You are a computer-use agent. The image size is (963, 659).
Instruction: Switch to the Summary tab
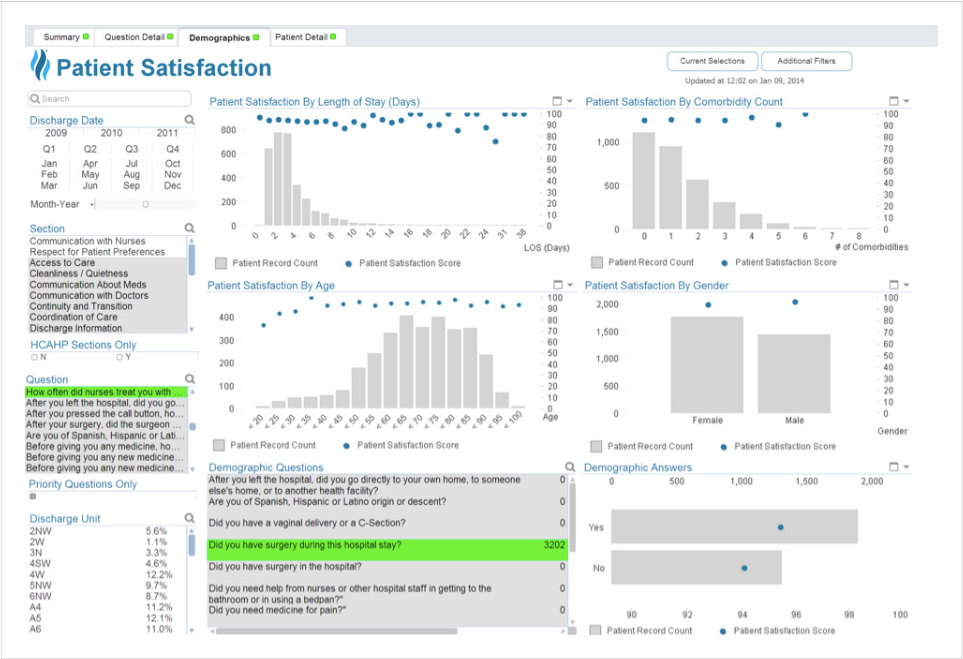pos(62,36)
